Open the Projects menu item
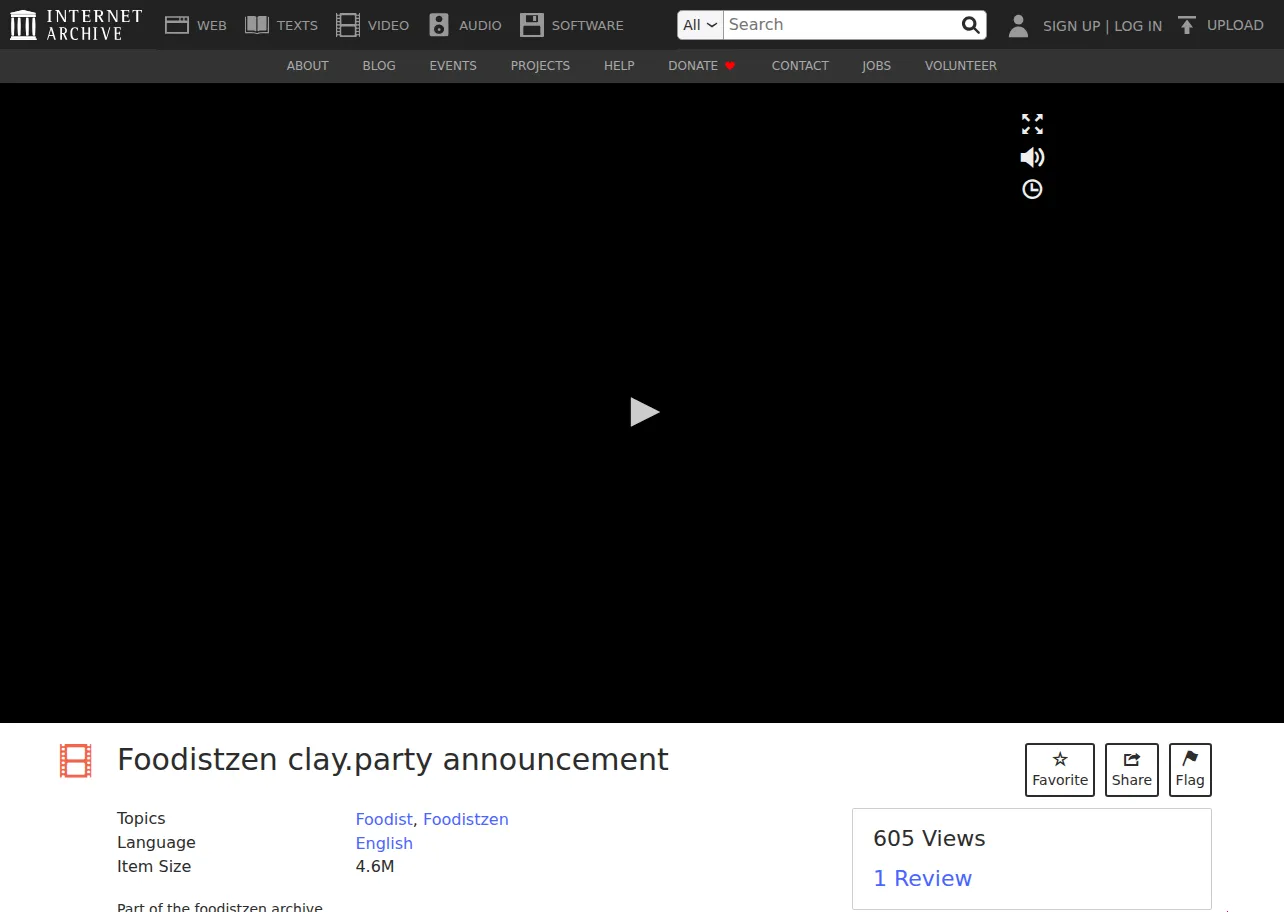 (540, 66)
